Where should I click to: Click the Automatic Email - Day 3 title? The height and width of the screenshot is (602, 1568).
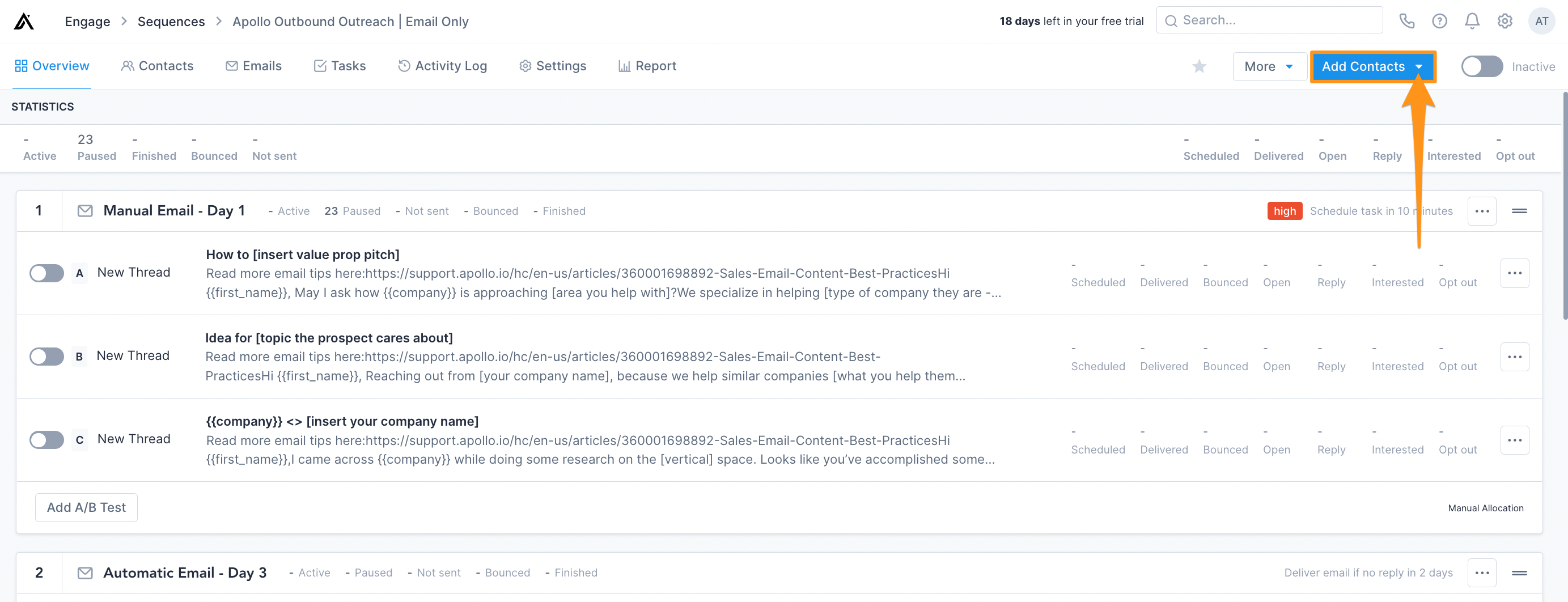tap(185, 573)
